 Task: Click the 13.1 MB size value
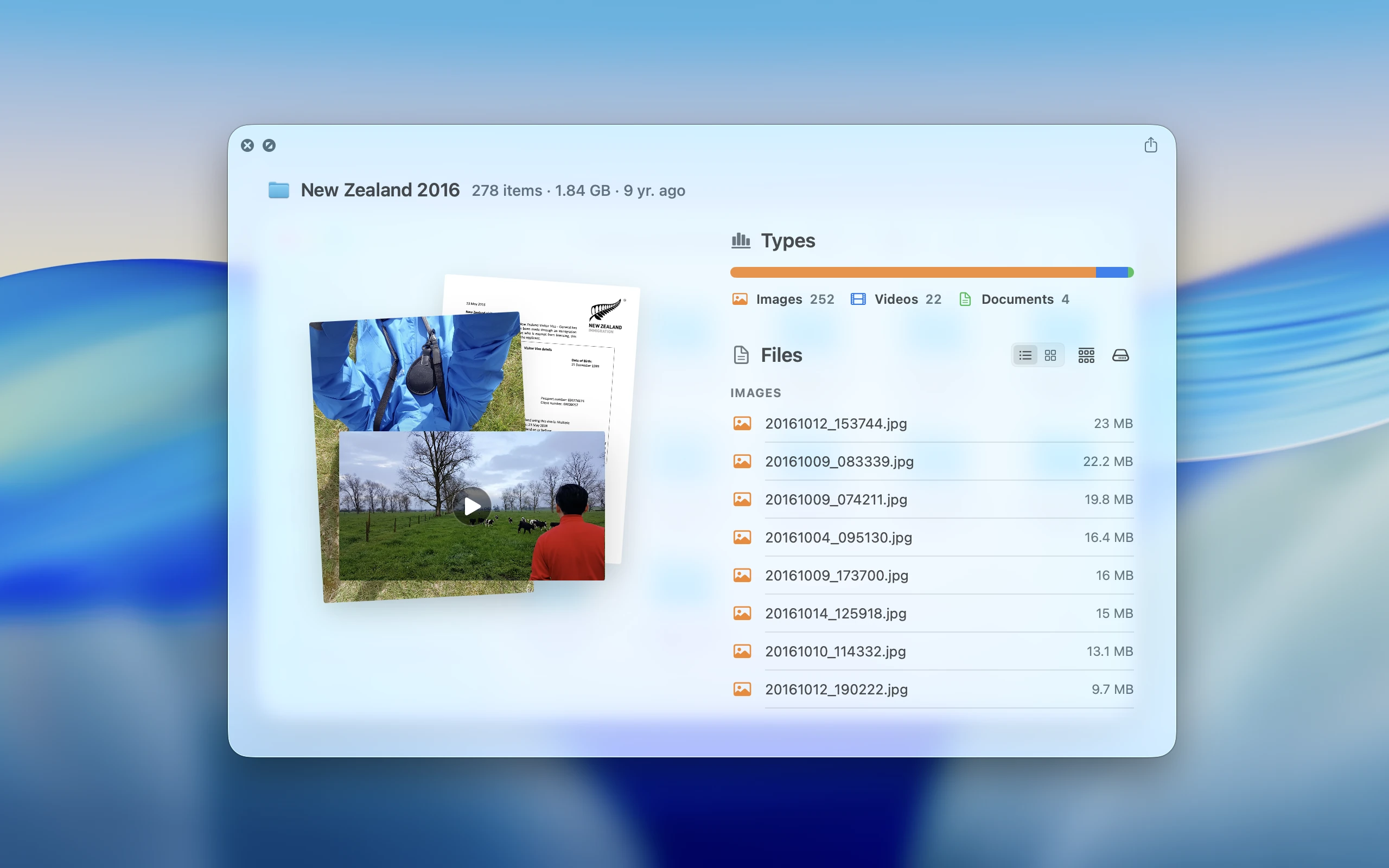tap(1110, 651)
